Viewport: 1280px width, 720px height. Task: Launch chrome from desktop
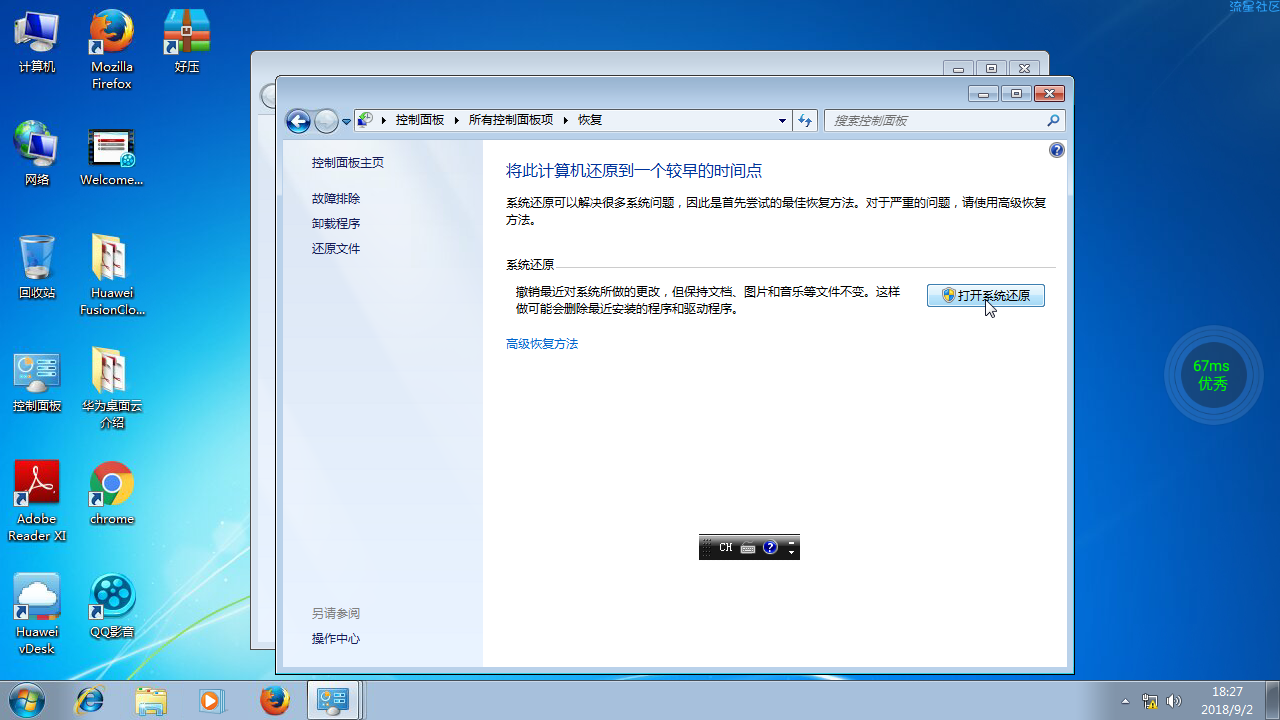pos(112,493)
